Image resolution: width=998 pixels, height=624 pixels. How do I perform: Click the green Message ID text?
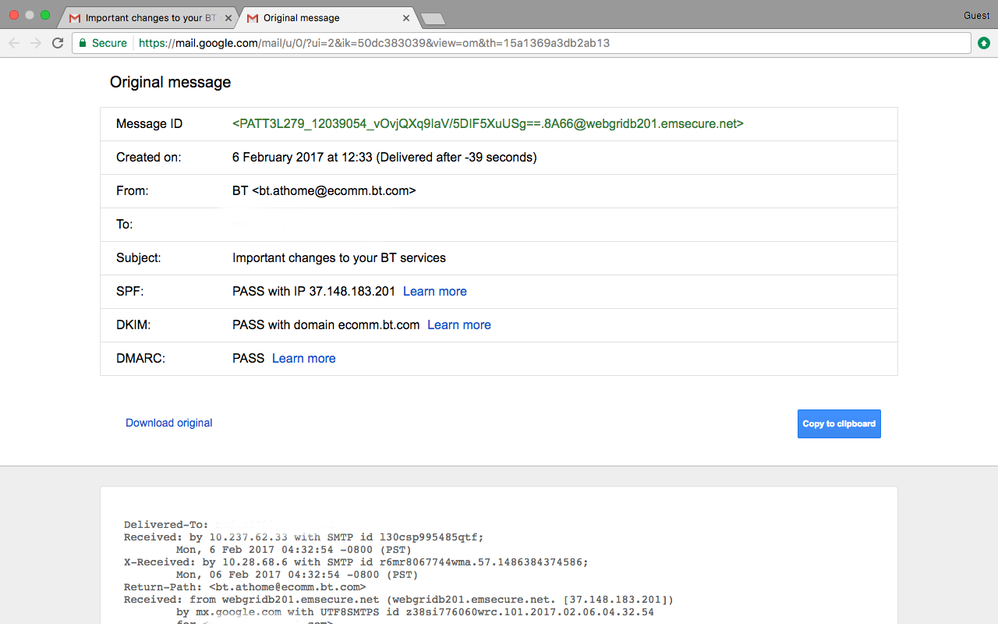coord(488,124)
